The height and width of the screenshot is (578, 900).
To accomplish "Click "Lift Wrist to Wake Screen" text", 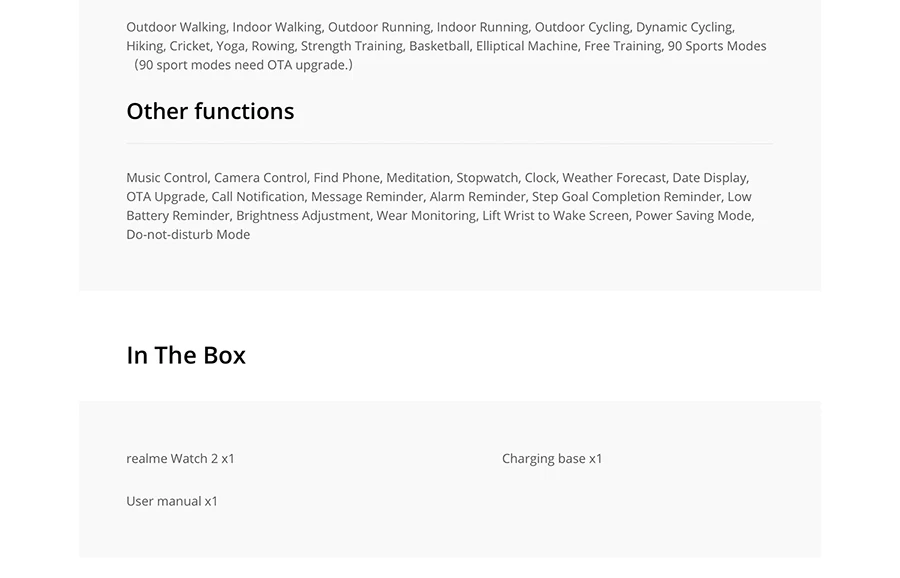I will coord(555,216).
